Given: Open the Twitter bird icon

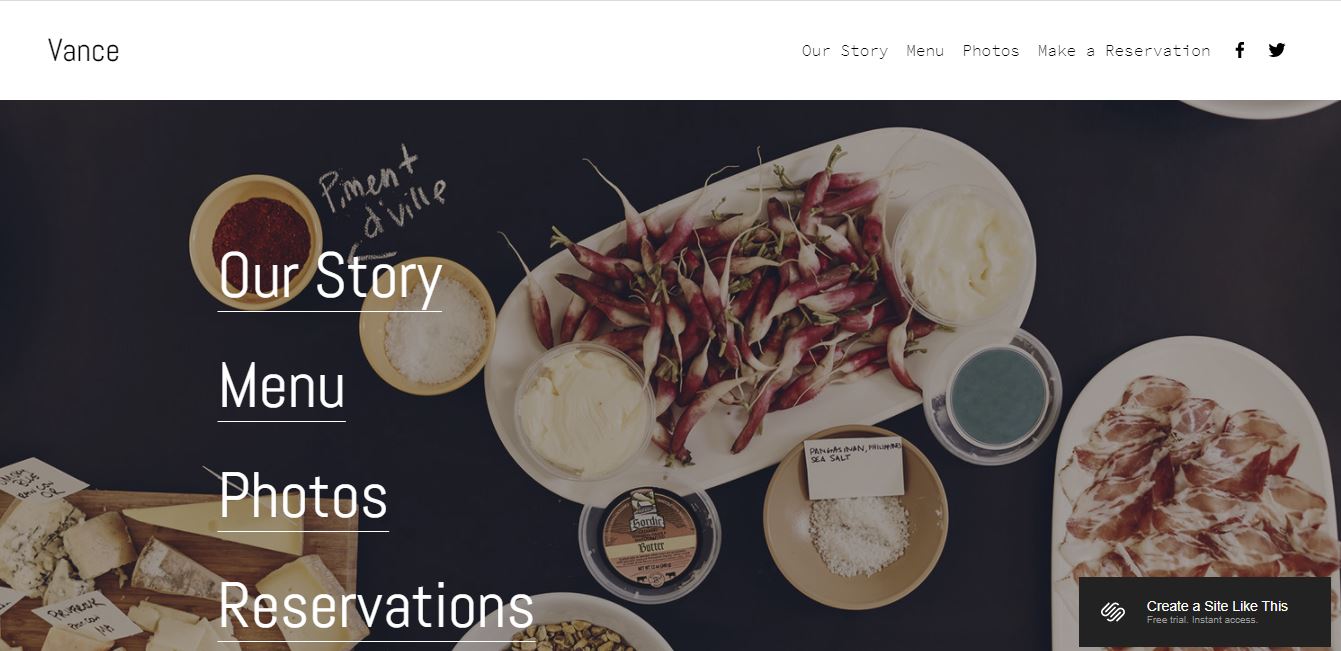Looking at the screenshot, I should pyautogui.click(x=1277, y=50).
